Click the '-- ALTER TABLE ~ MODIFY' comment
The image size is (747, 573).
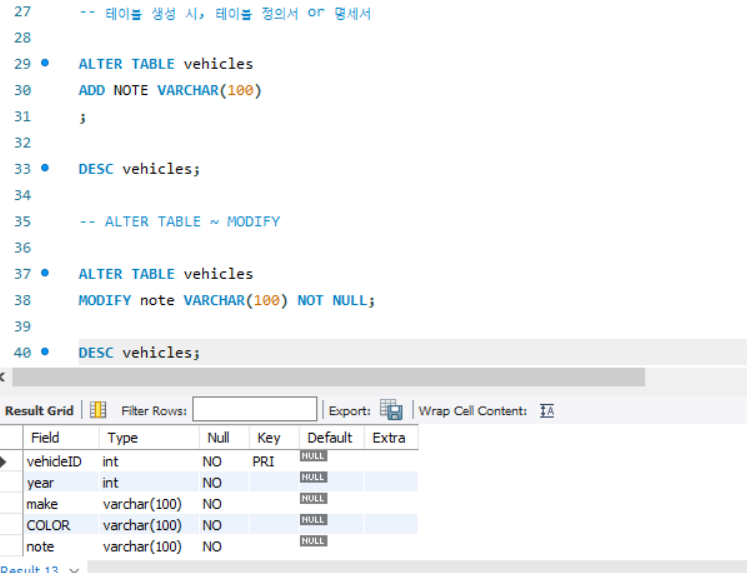[x=180, y=221]
